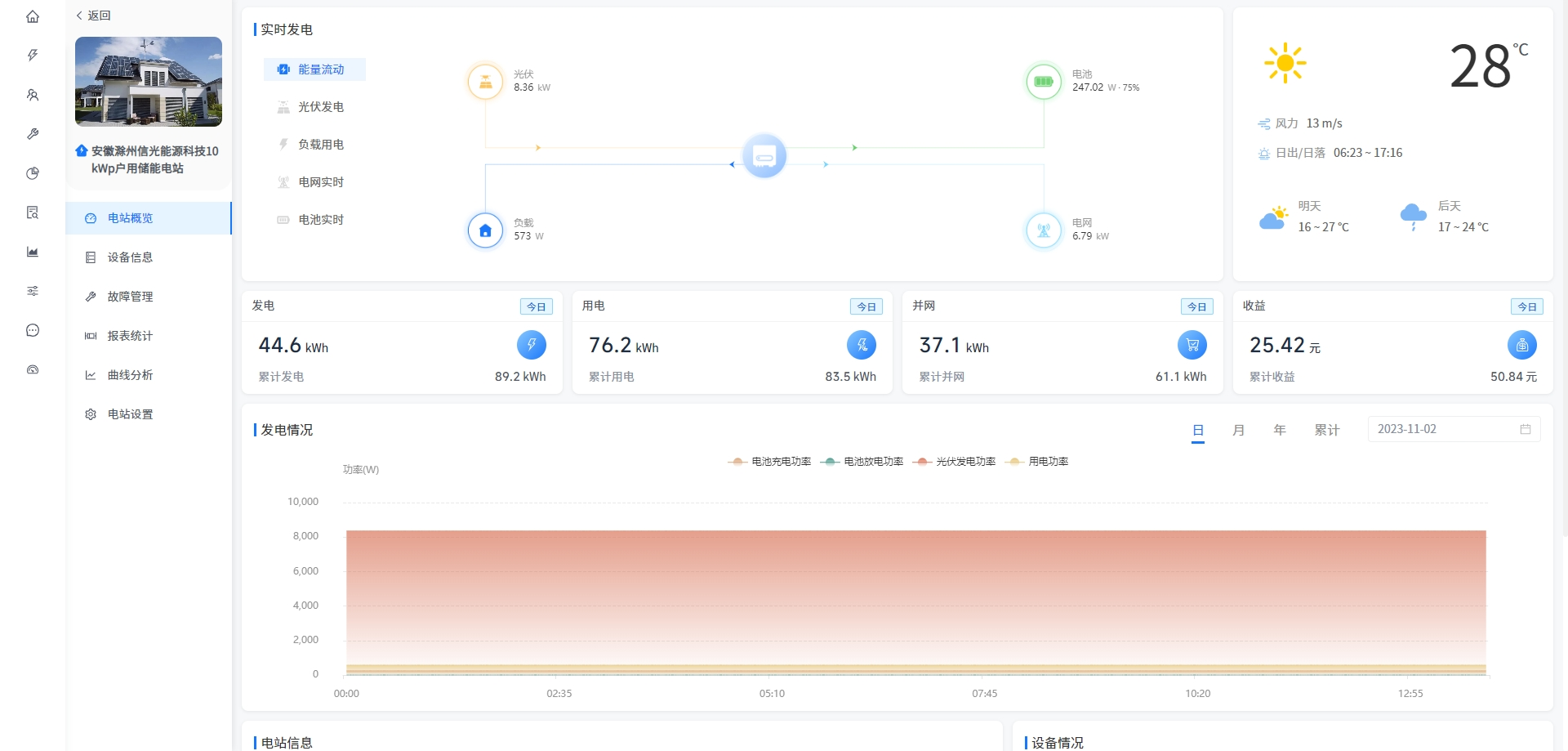Click the 今日 tag on 收益 card
1568x751 pixels.
pyautogui.click(x=1526, y=306)
